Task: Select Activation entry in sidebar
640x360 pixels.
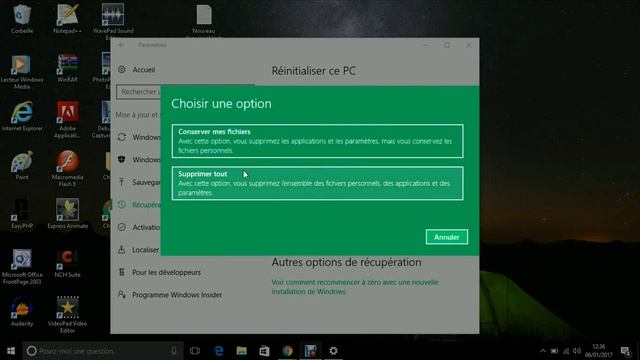Action: point(146,227)
